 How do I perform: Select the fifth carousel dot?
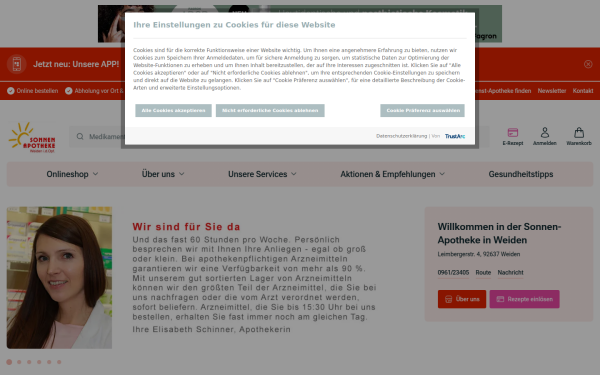click(49, 362)
